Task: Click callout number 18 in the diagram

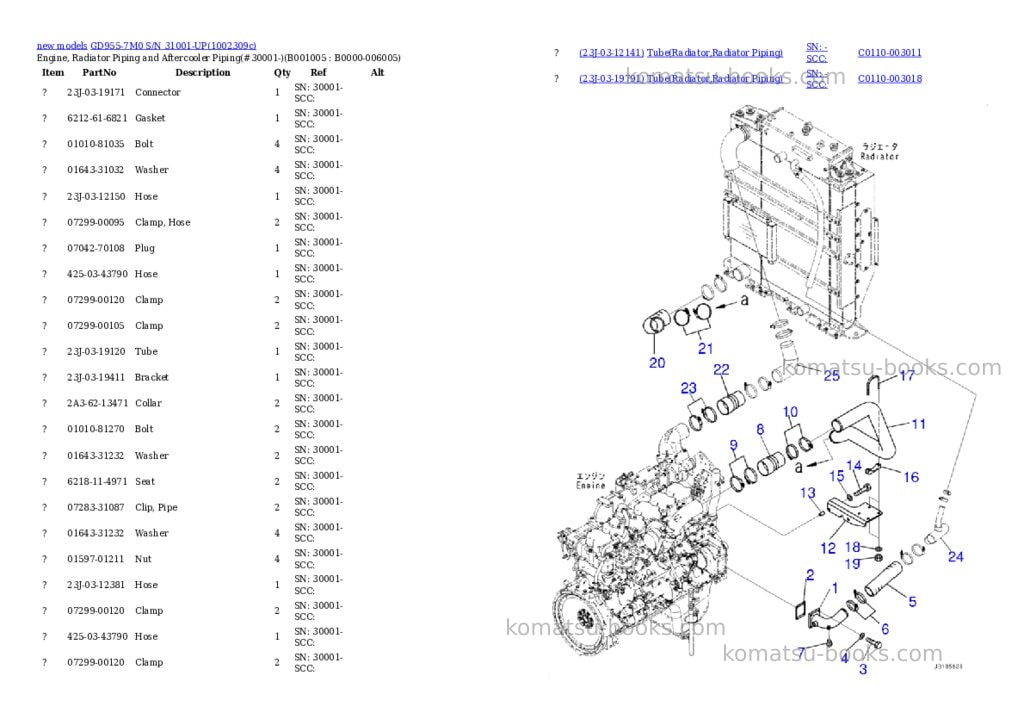Action: click(852, 547)
